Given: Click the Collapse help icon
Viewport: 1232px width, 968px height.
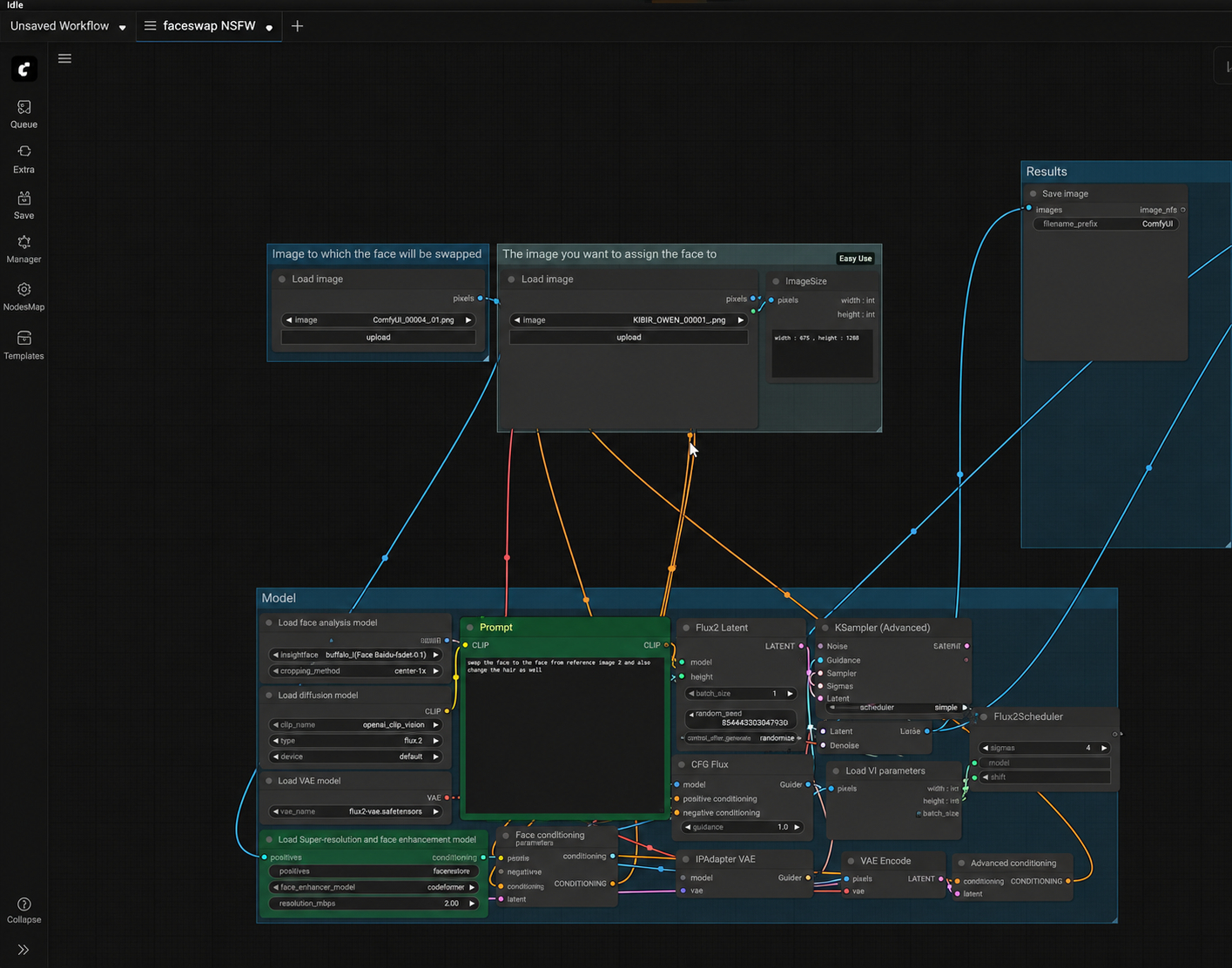Looking at the screenshot, I should (x=24, y=905).
